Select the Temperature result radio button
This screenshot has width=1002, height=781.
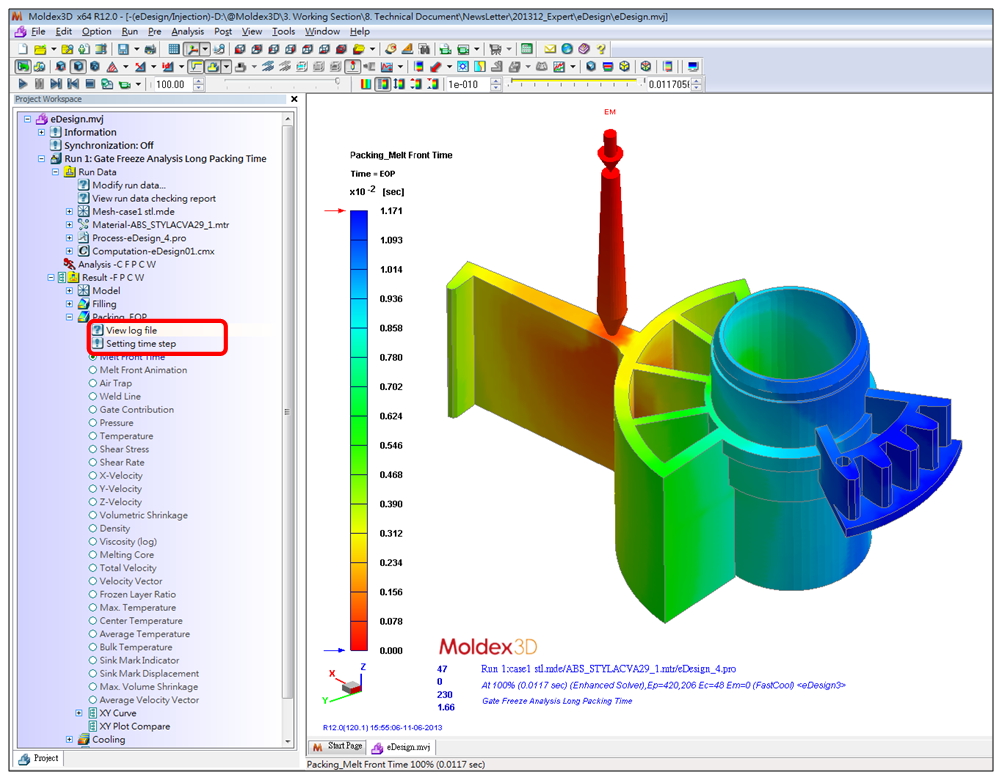coord(93,436)
